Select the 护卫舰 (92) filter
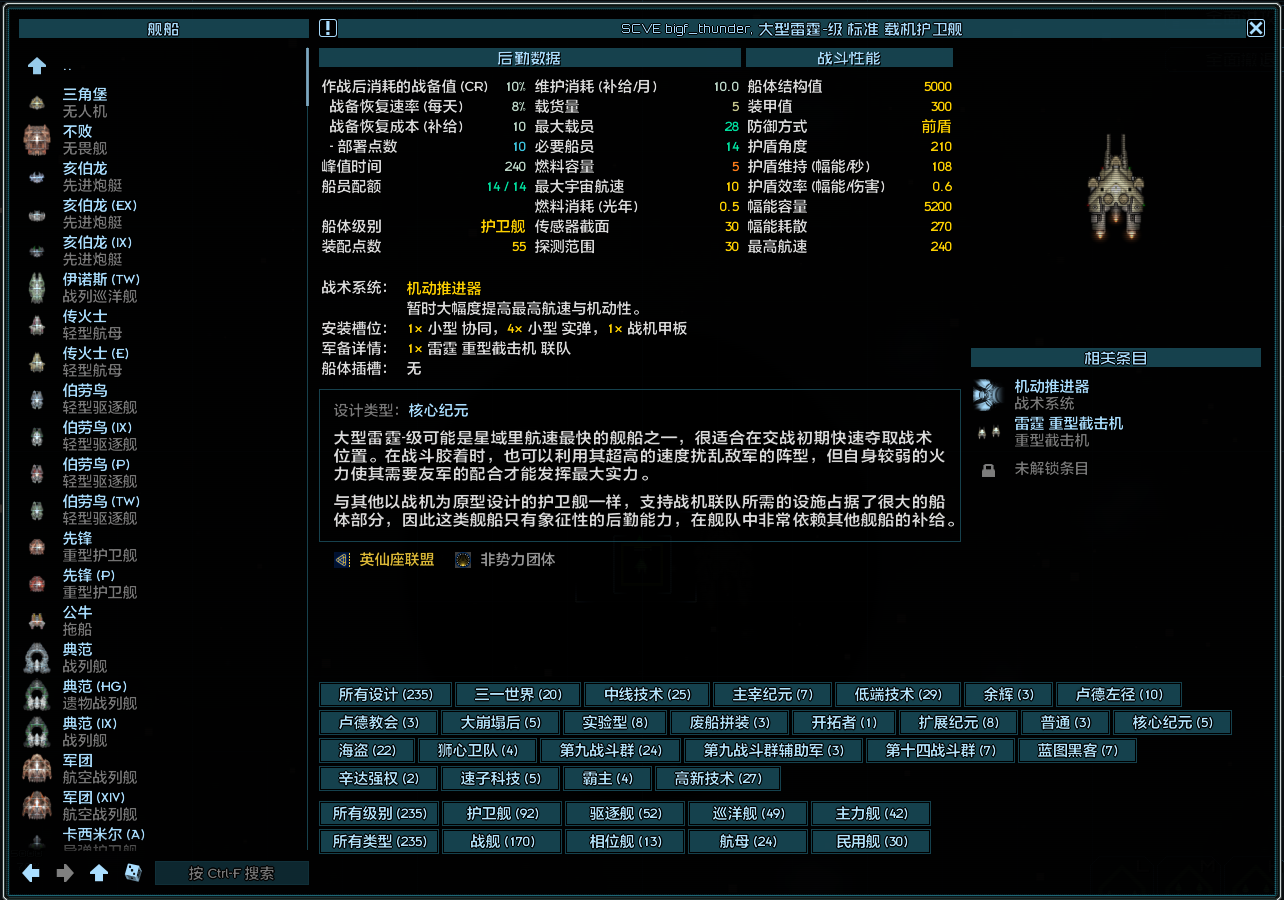1284x900 pixels. (x=503, y=814)
